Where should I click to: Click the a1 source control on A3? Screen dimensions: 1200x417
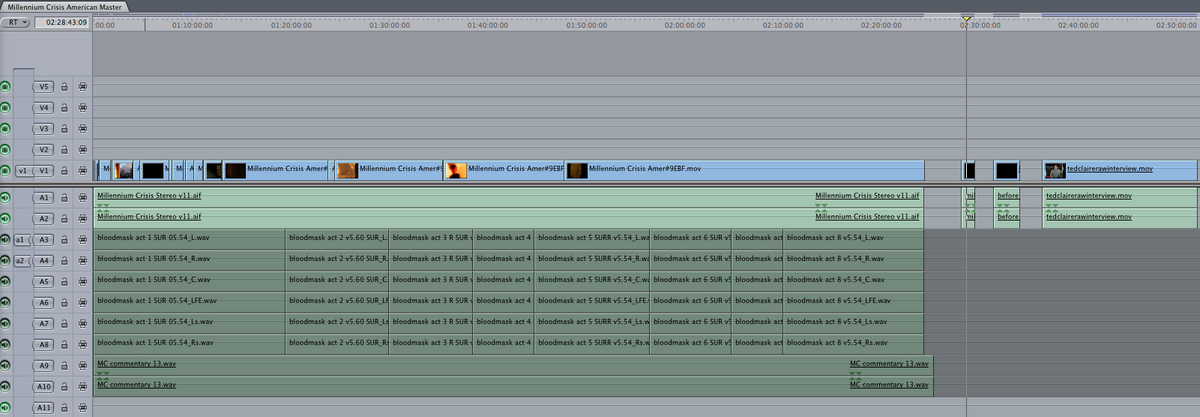20,240
